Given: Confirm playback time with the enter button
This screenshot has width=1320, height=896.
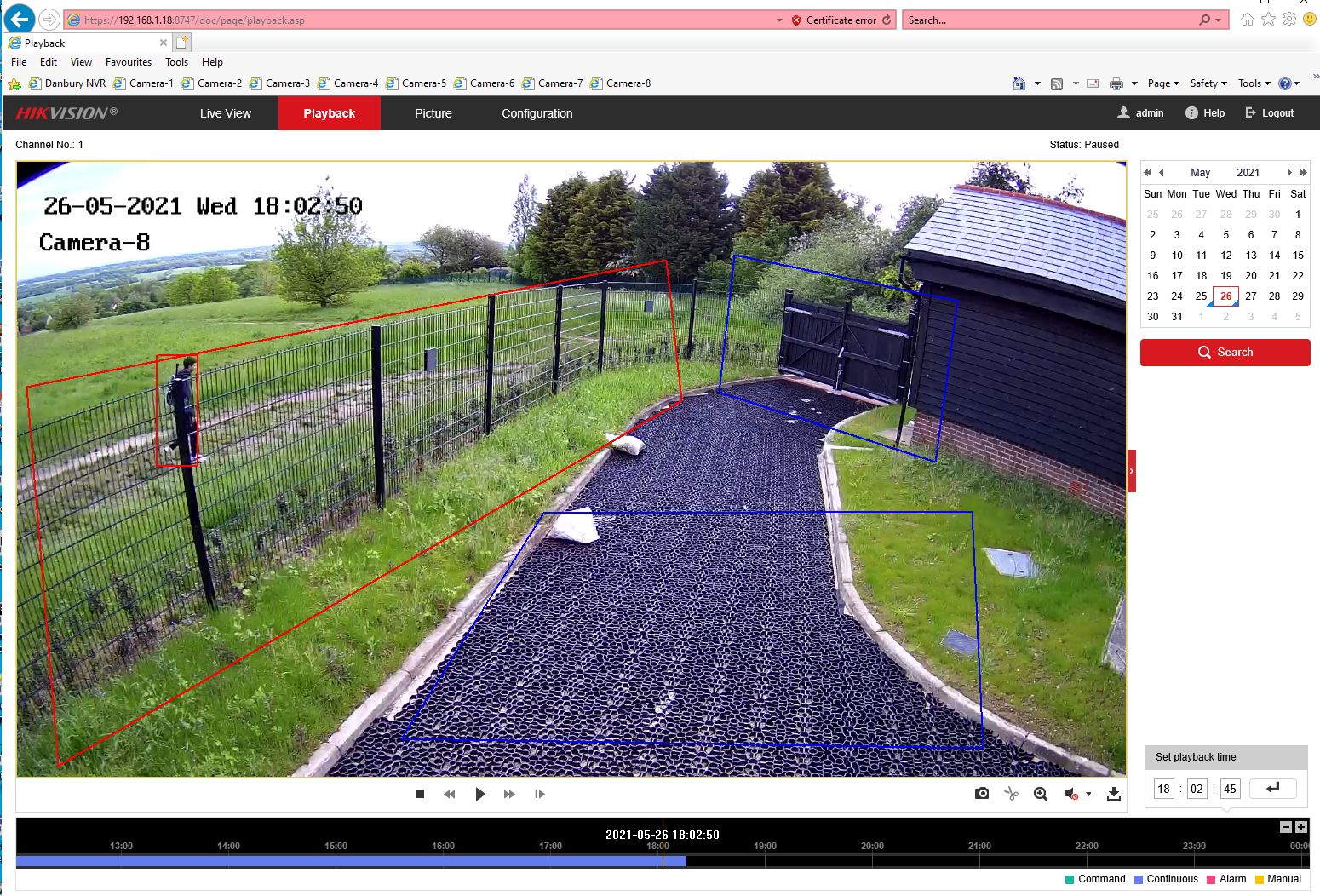Looking at the screenshot, I should [x=1272, y=788].
